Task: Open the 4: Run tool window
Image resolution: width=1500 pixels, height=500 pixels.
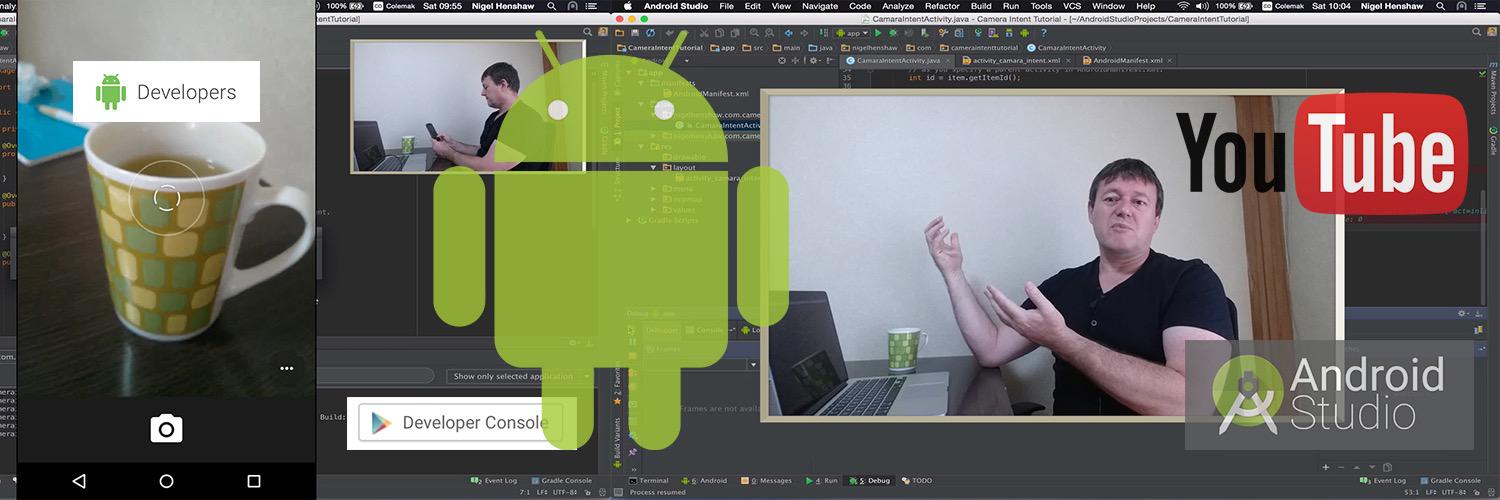Action: point(821,480)
